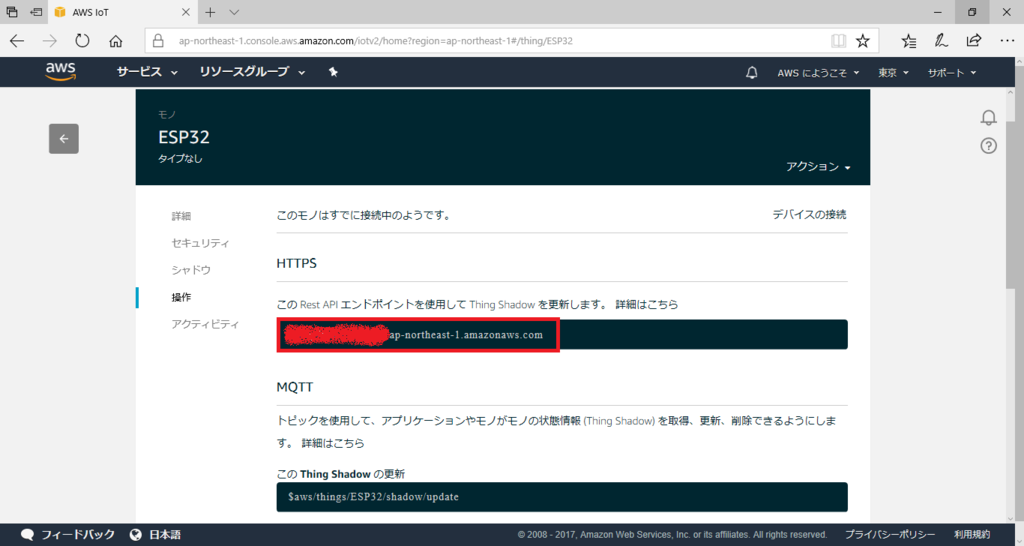
Task: Toggle reading view icon in address bar
Action: click(839, 40)
